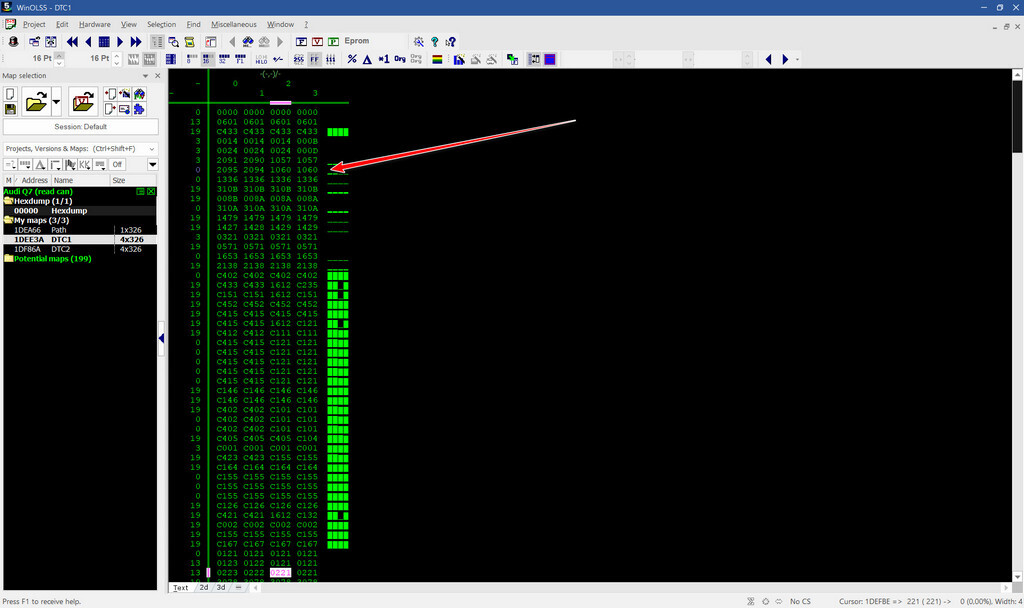This screenshot has width=1024, height=608.
Task: Open the Miscellaneous menu
Action: pos(234,24)
